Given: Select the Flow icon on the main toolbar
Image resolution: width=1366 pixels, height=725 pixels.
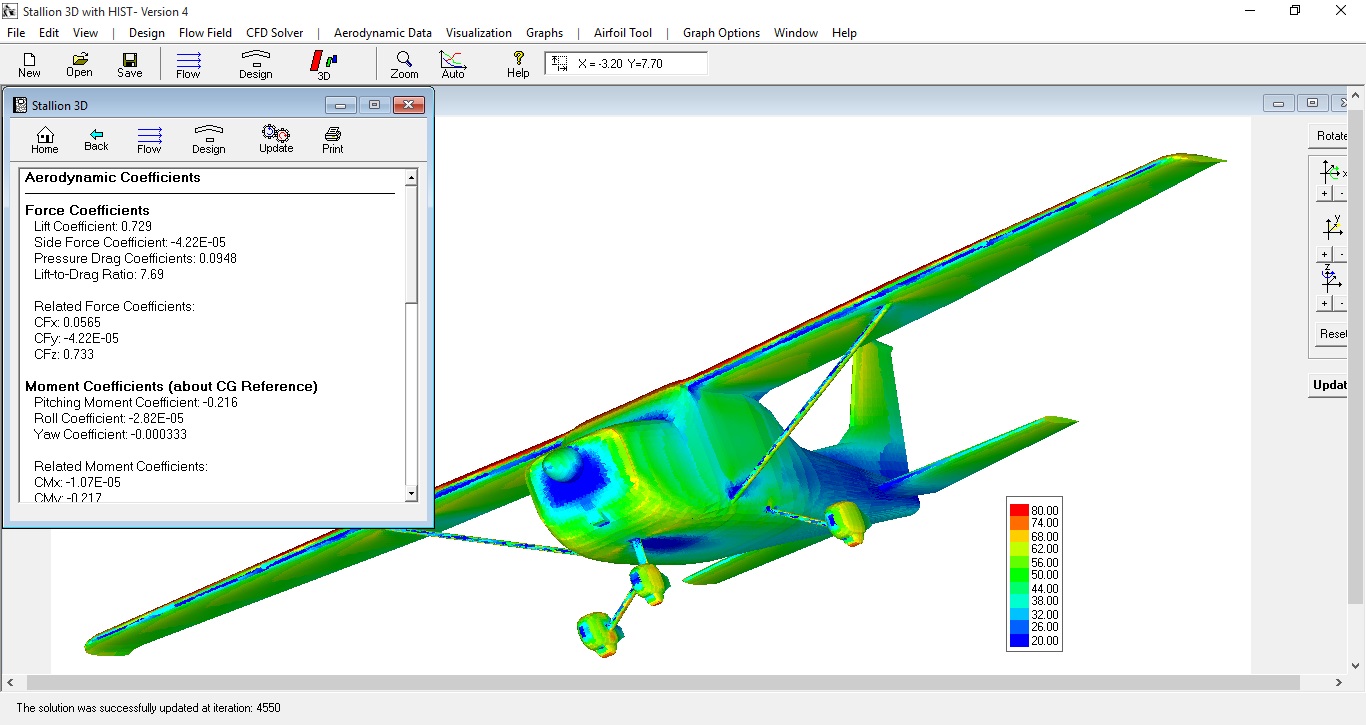Looking at the screenshot, I should (x=188, y=63).
